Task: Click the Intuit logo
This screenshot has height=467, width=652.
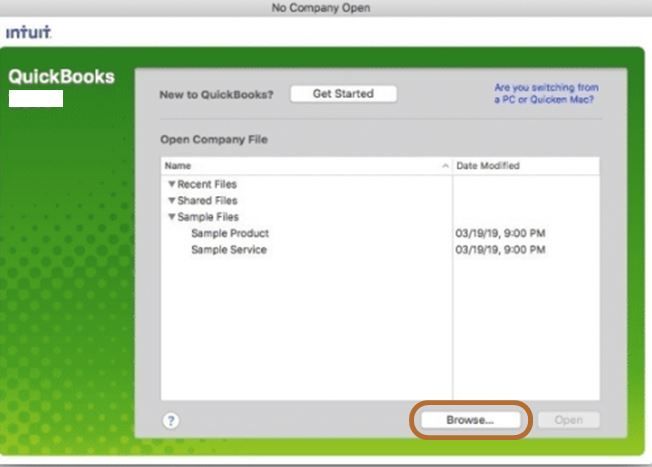Action: pos(28,32)
